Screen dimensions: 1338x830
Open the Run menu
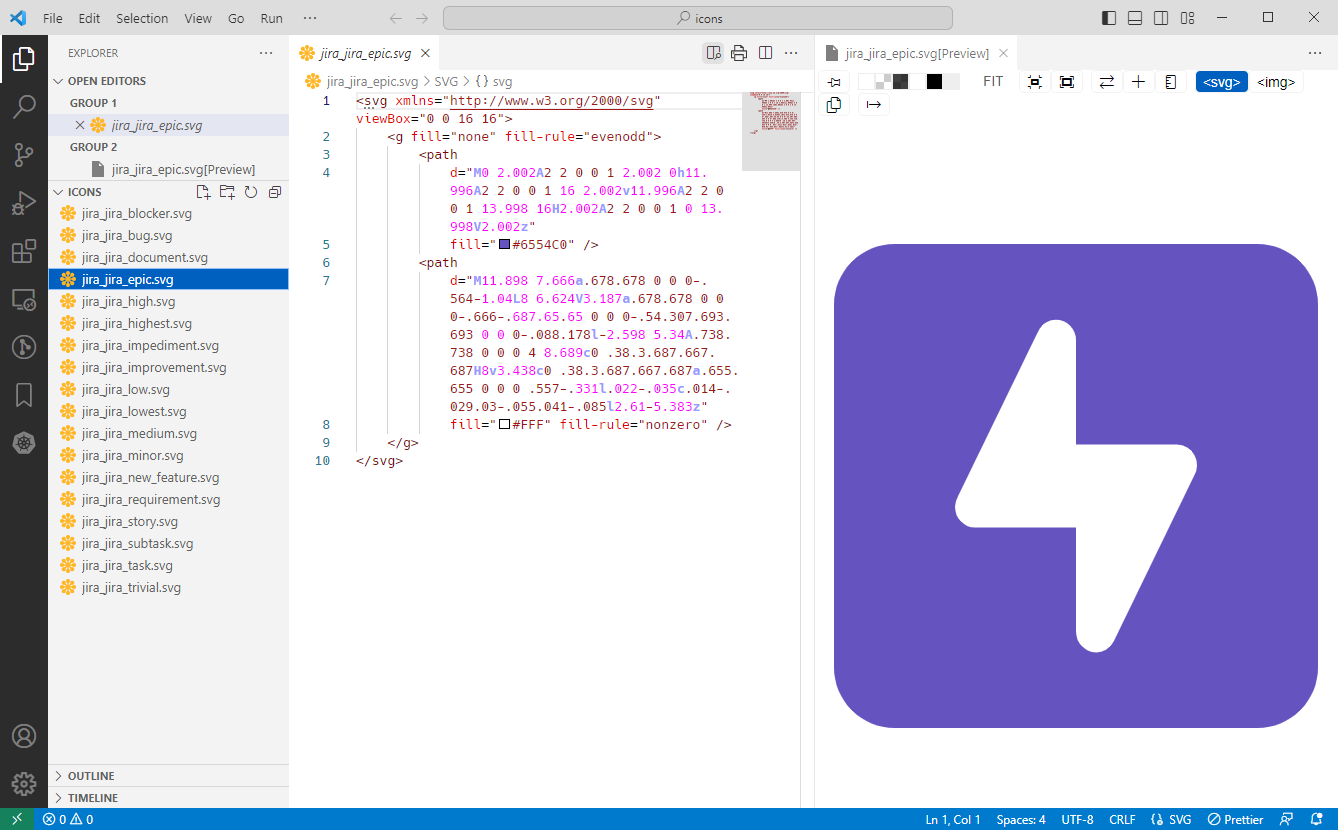271,18
